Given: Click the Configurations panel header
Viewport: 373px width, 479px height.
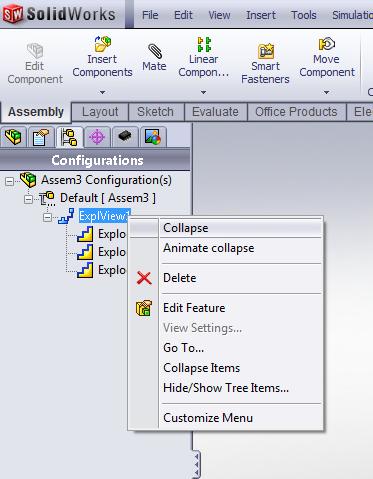Looking at the screenshot, I should 95,161.
